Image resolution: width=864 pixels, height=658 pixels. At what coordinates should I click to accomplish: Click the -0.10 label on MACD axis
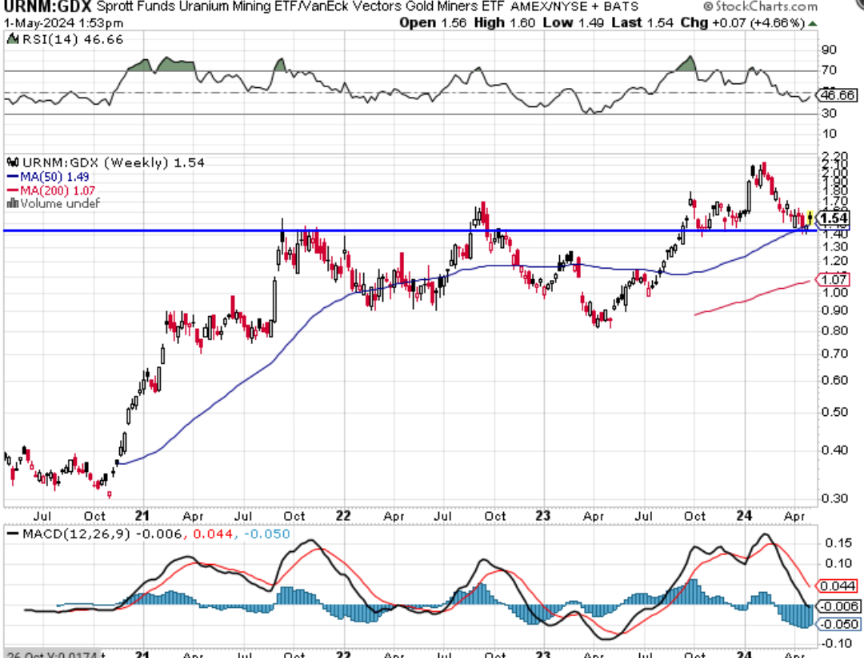point(838,644)
